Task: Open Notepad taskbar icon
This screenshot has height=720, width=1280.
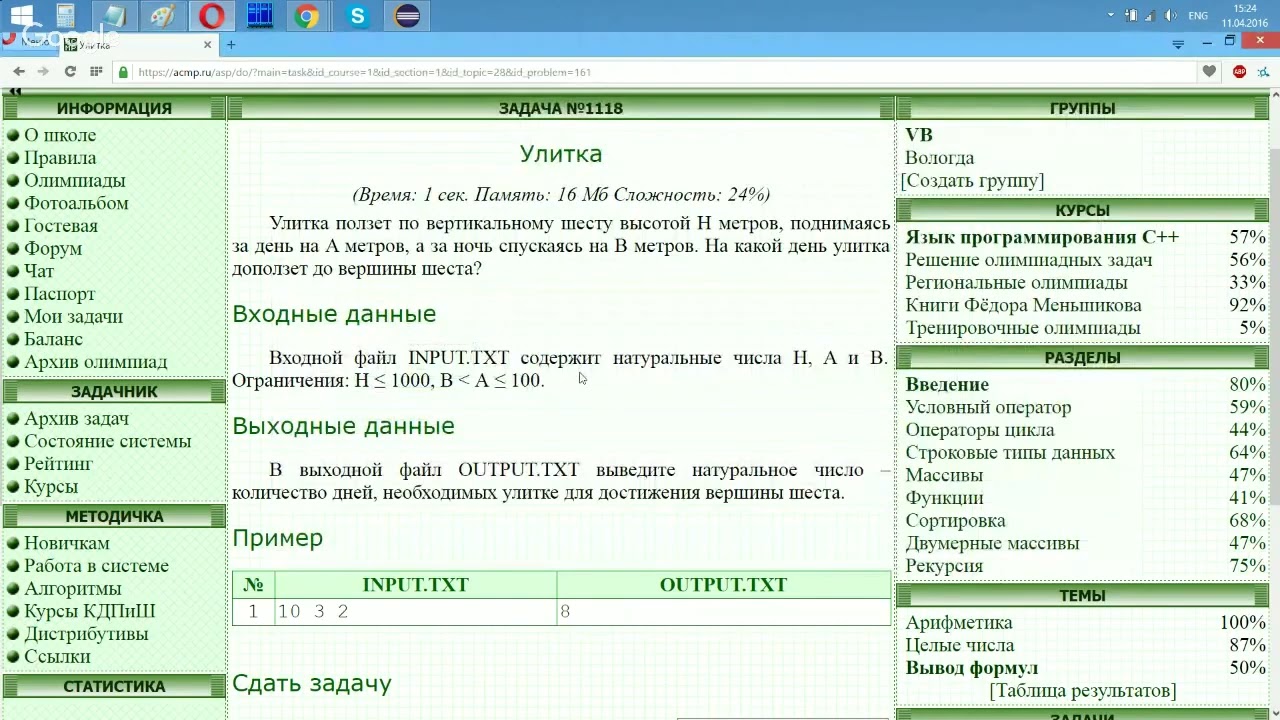Action: pyautogui.click(x=113, y=15)
